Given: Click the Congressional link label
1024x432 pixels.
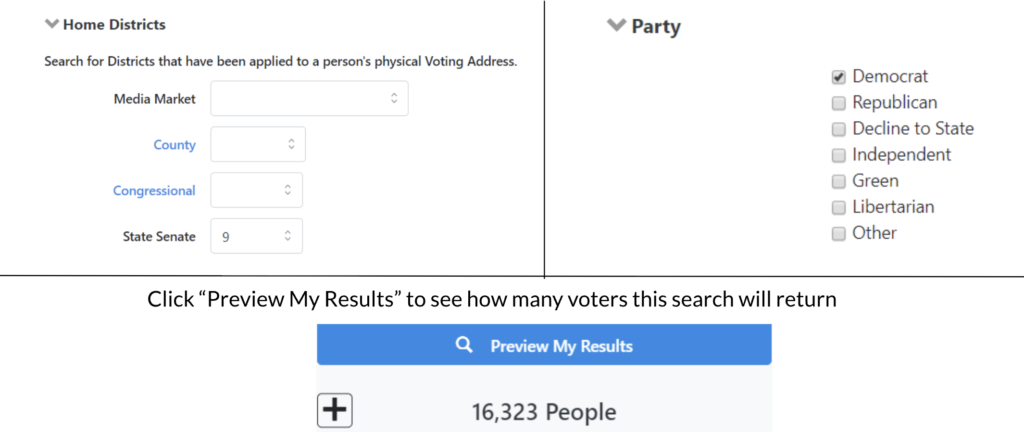Looking at the screenshot, I should 154,191.
